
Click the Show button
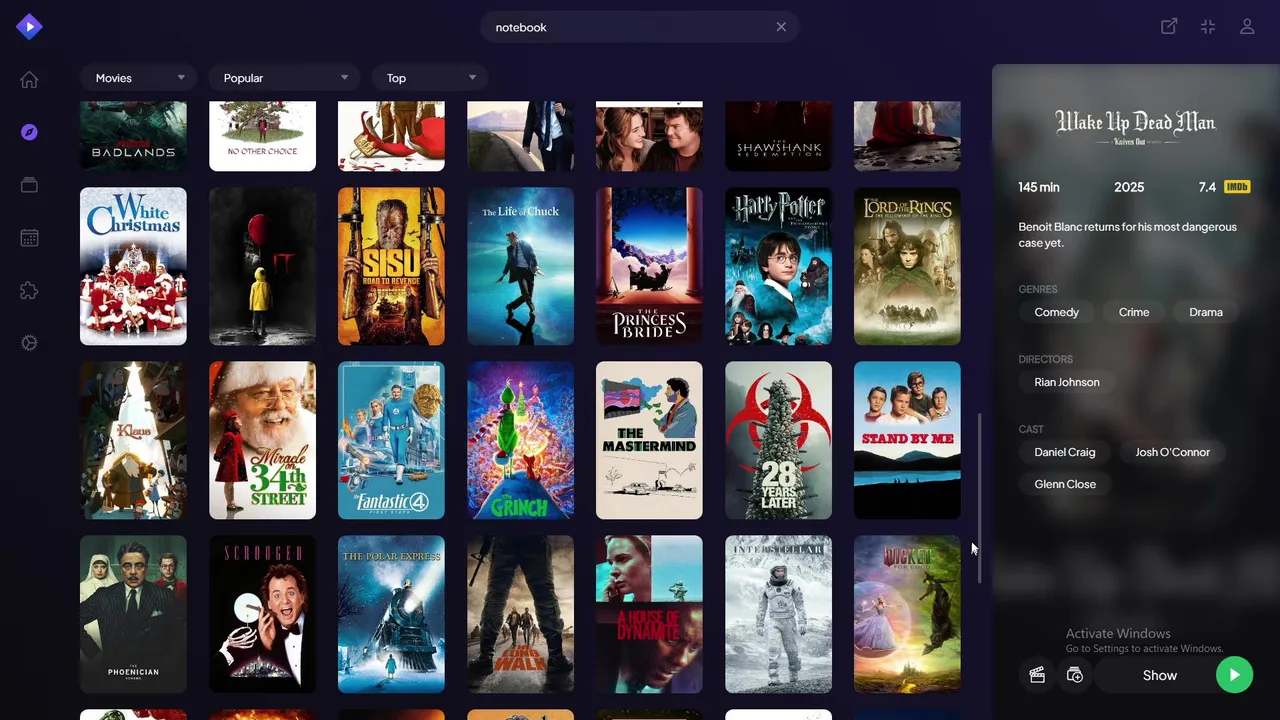click(x=1160, y=675)
